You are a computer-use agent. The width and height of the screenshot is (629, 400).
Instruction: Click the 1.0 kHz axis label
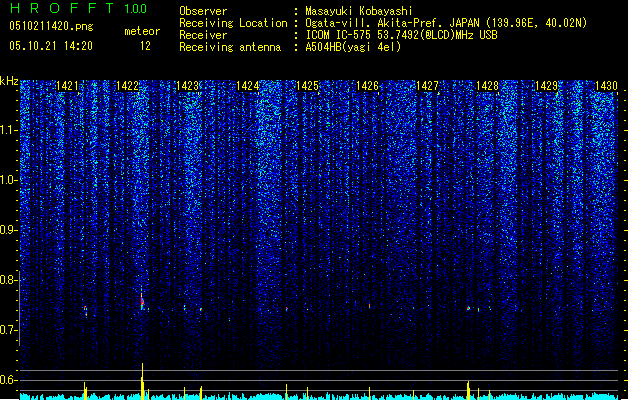point(9,180)
